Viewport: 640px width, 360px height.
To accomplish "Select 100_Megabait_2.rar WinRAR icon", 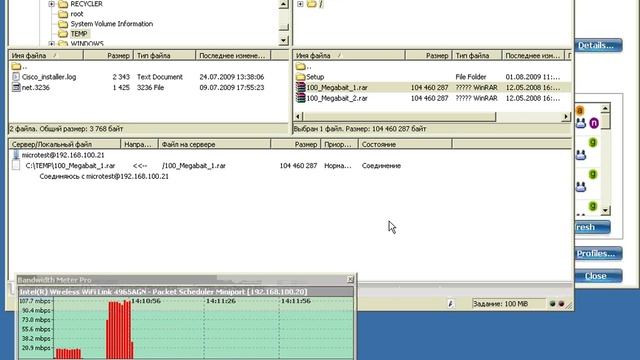I will pyautogui.click(x=301, y=98).
